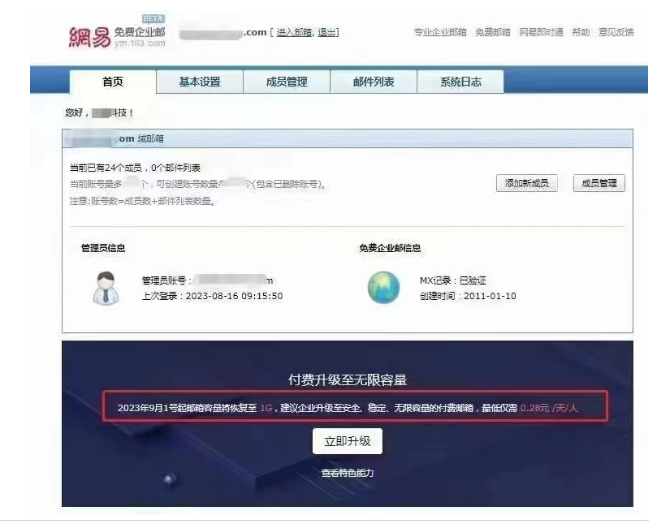Select the 上次登录 timestamp text

pos(212,296)
